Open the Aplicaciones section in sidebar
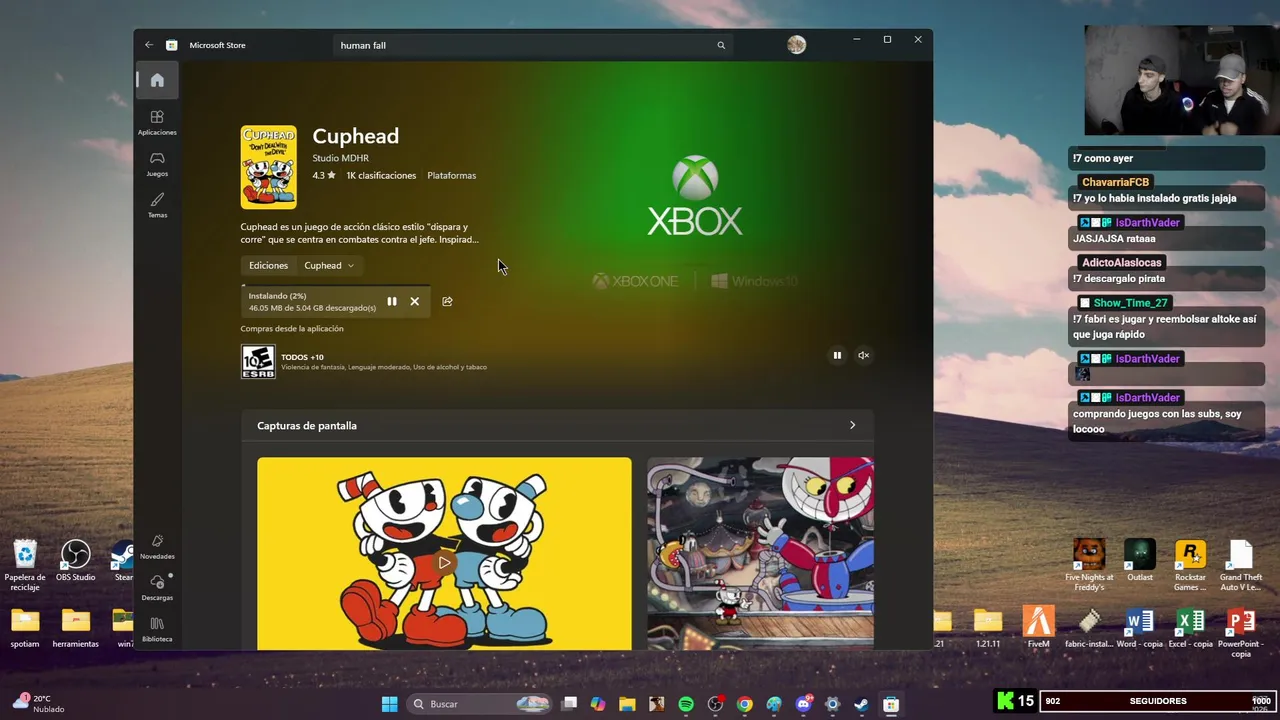Screen dimensions: 1280x720 click(x=157, y=123)
